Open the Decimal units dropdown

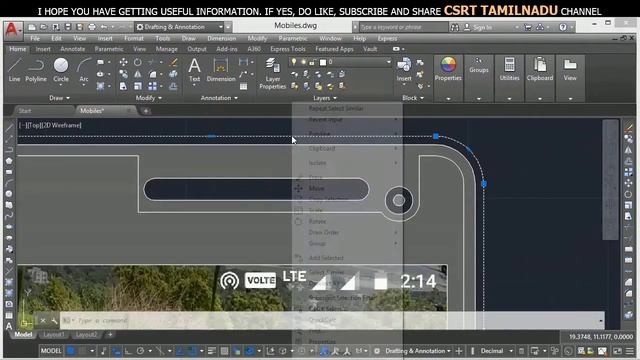point(496,351)
